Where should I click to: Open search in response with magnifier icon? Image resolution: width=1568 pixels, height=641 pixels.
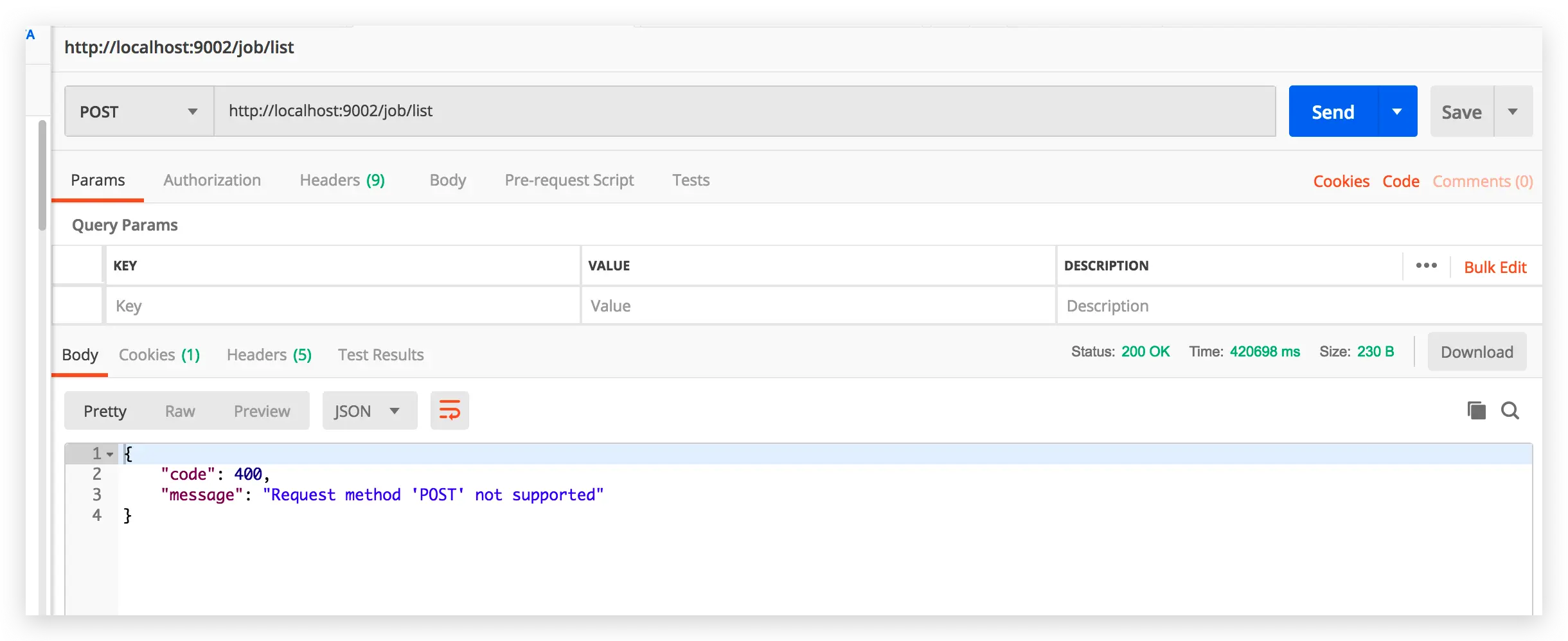(1510, 410)
